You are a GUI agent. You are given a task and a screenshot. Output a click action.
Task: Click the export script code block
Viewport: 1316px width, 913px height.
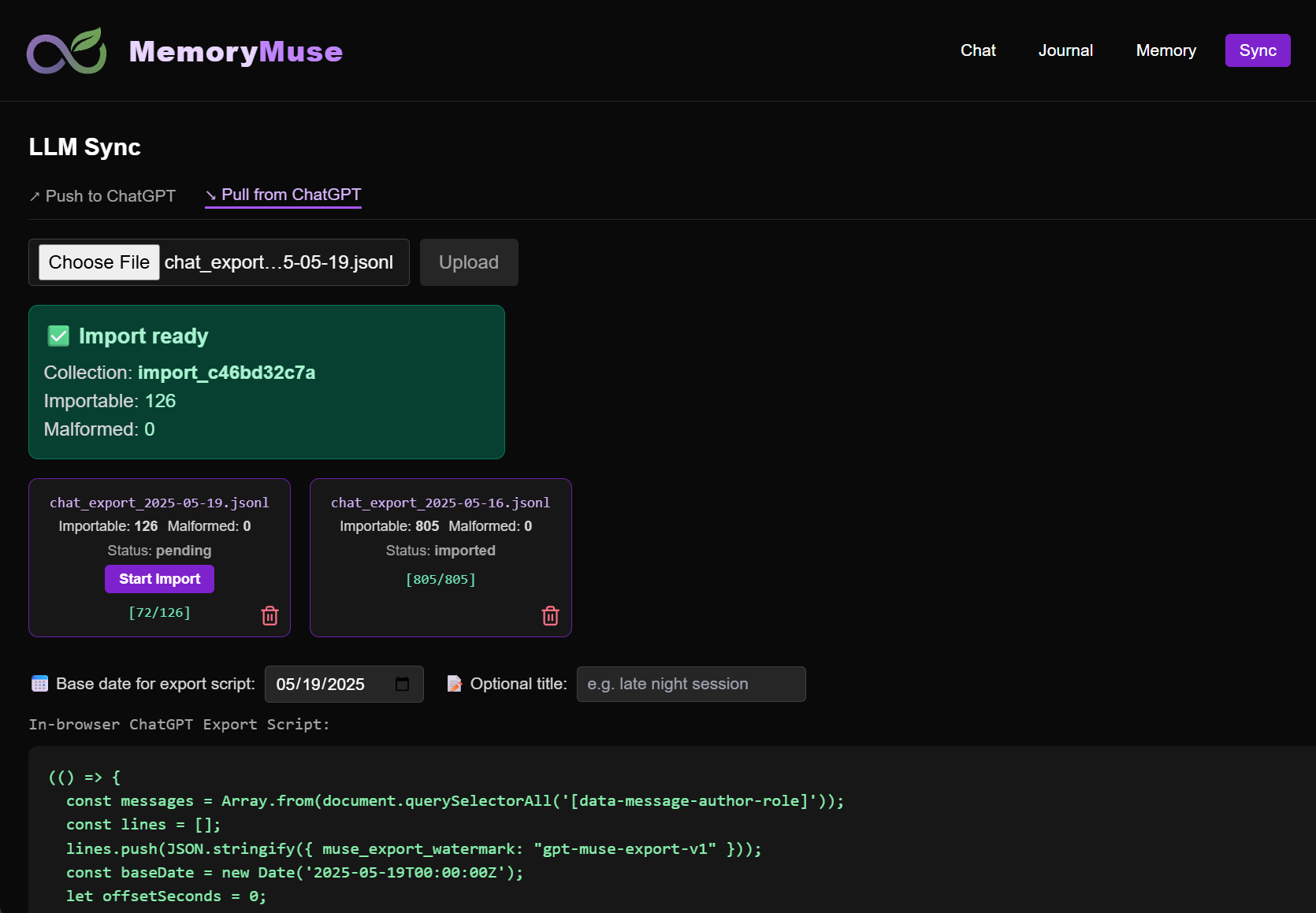pyautogui.click(x=672, y=829)
